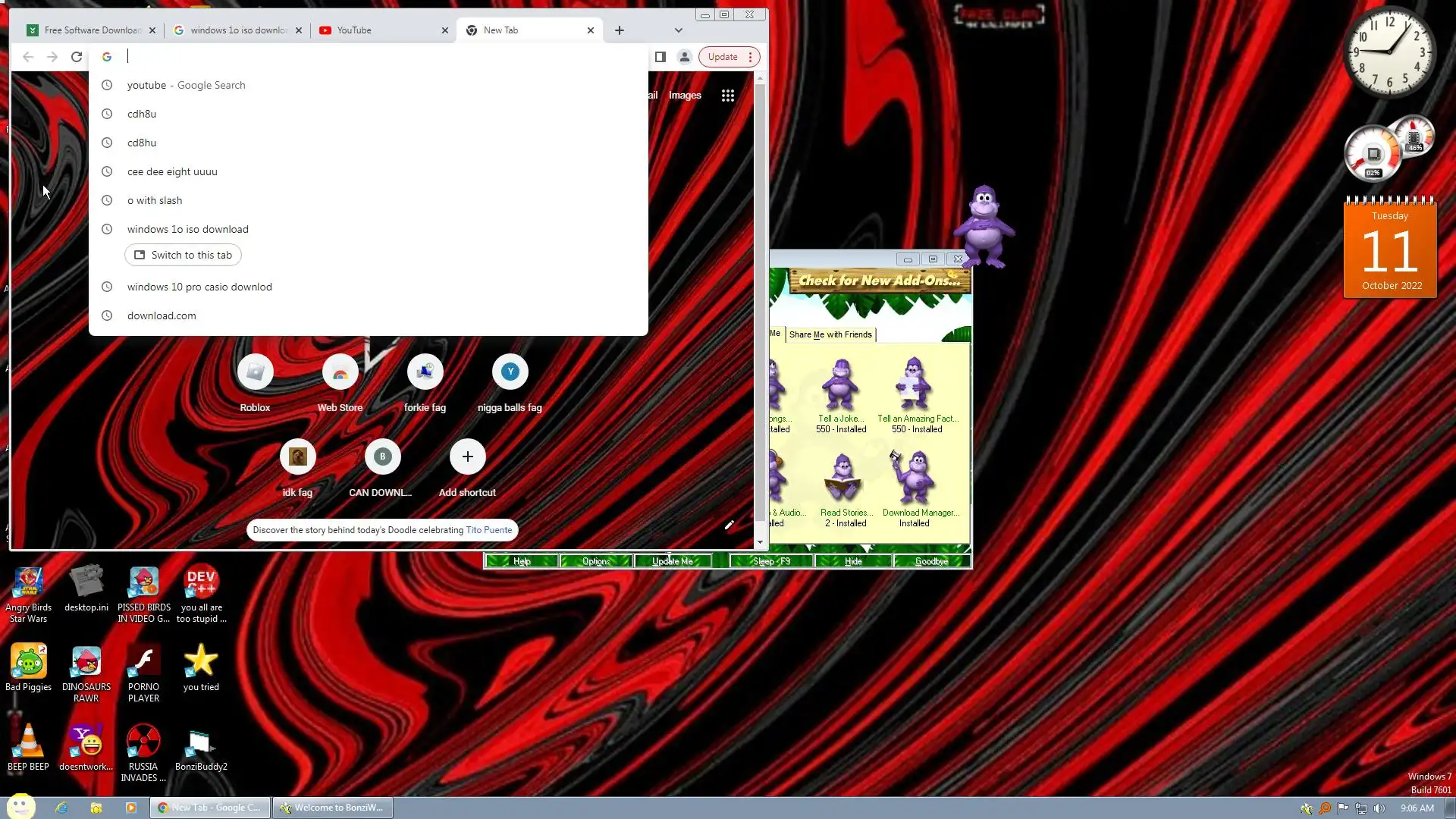This screenshot has height=819, width=1456.
Task: Reload the page with Chrome's refresh icon
Action: coord(77,57)
